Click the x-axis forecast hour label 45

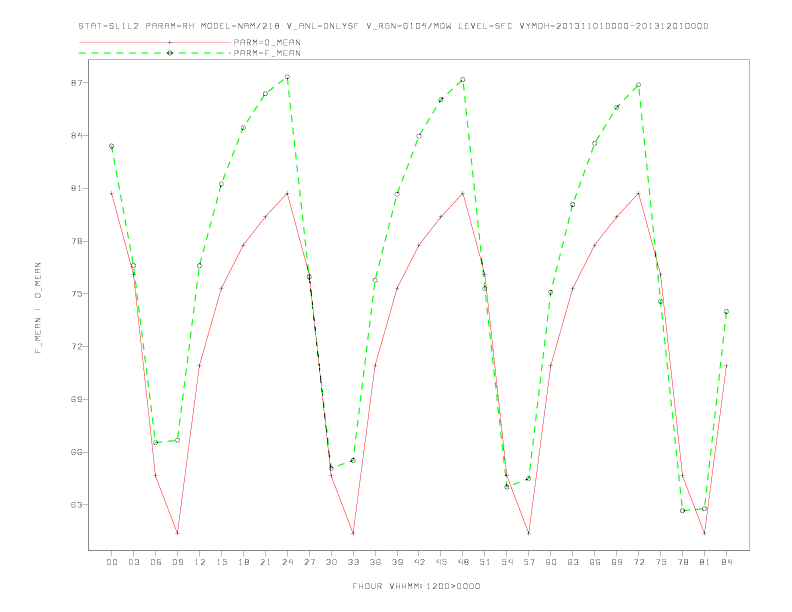pyautogui.click(x=441, y=562)
